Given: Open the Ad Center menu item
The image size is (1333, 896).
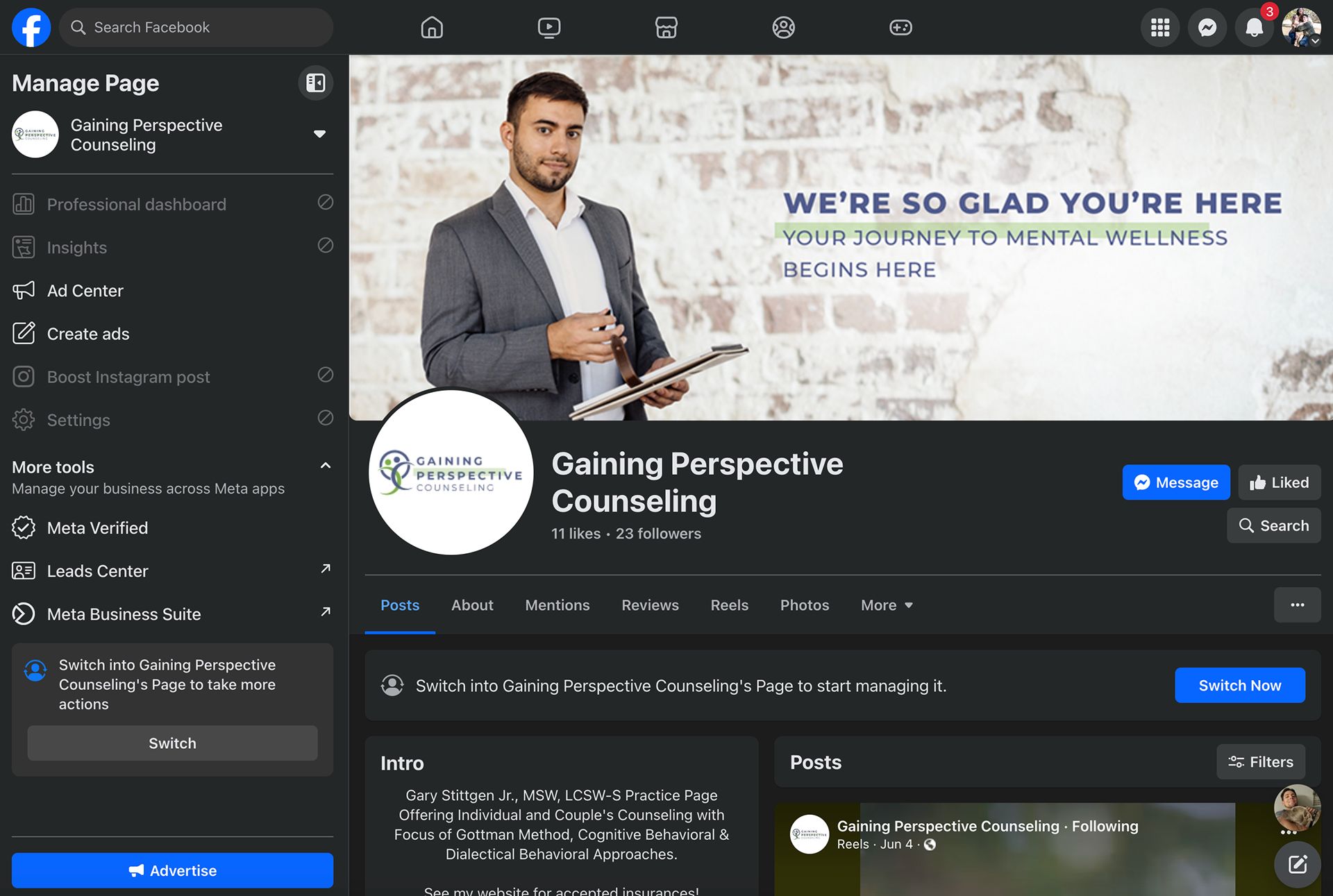Looking at the screenshot, I should point(172,290).
